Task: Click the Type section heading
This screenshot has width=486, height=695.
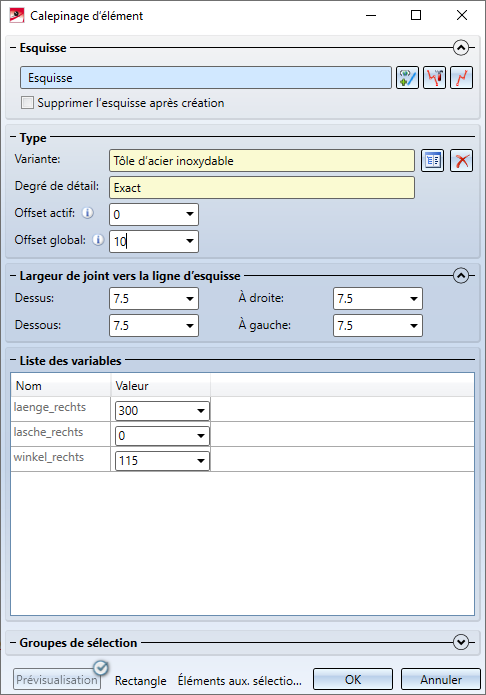Action: [x=33, y=138]
